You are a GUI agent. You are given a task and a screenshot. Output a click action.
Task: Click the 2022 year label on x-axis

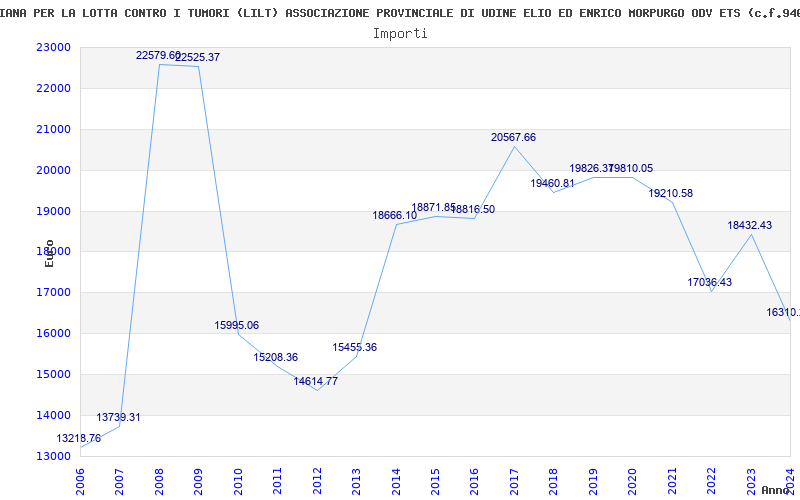coord(711,482)
